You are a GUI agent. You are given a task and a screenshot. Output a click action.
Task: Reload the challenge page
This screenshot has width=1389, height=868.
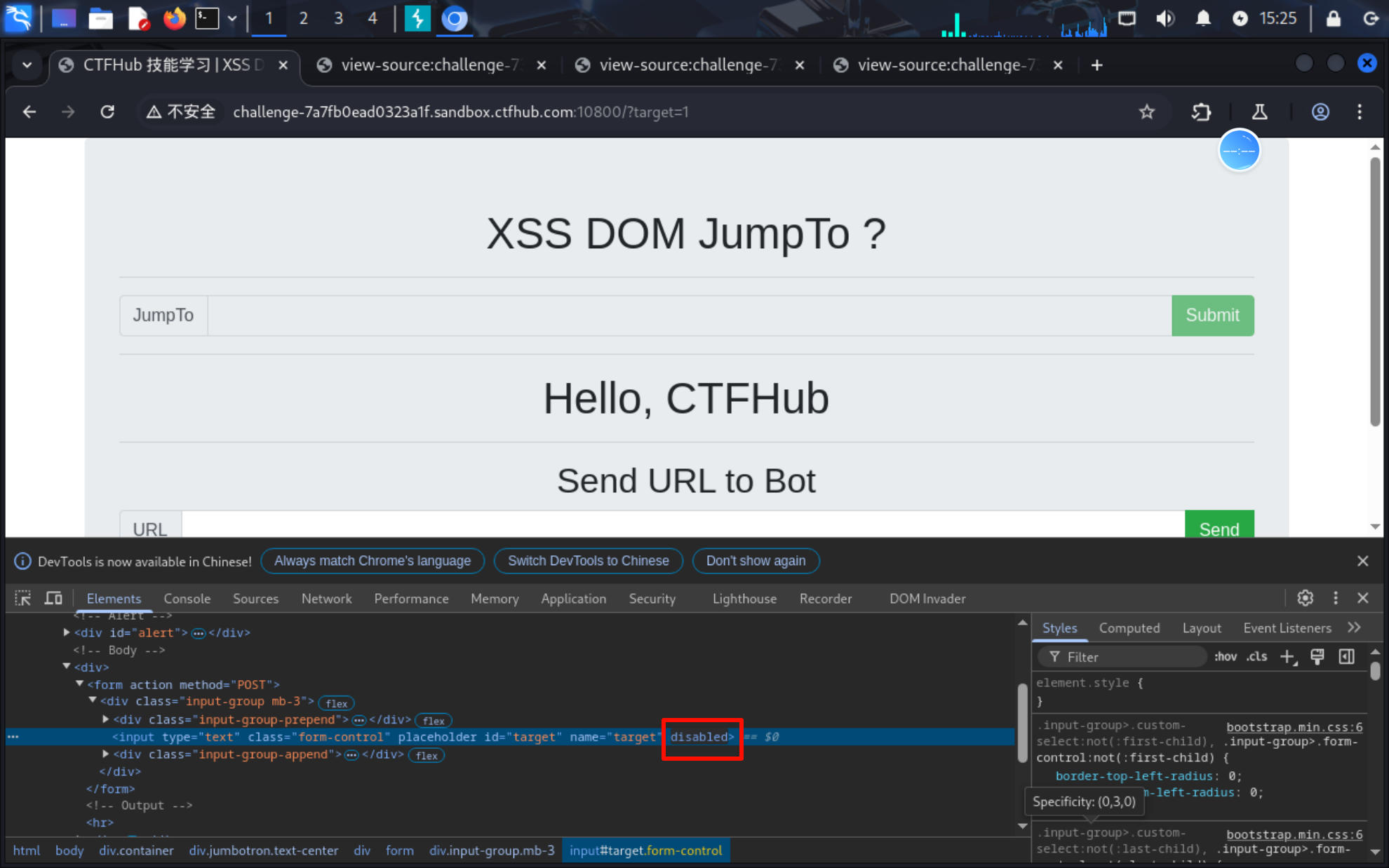click(107, 112)
